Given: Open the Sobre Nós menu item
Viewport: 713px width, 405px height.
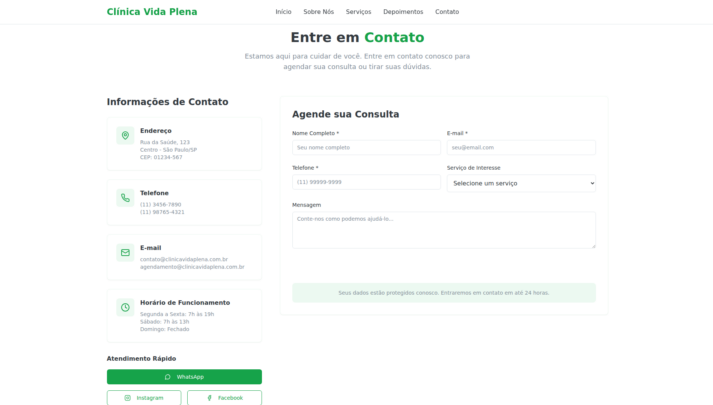Looking at the screenshot, I should [318, 12].
